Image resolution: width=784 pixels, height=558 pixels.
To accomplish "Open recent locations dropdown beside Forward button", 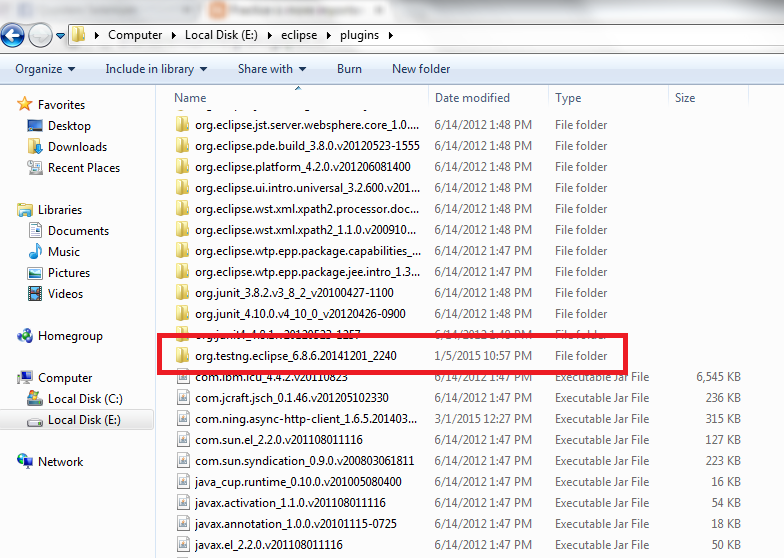I will point(60,36).
